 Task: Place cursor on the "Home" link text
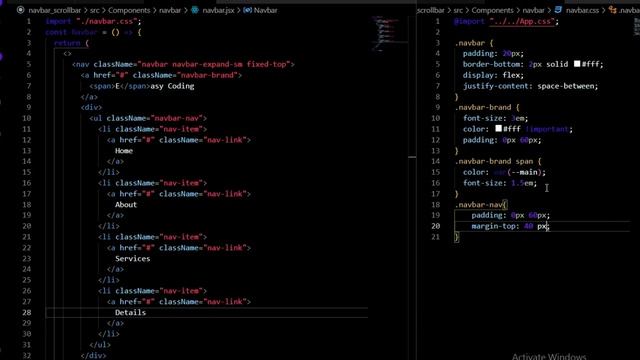tap(124, 151)
